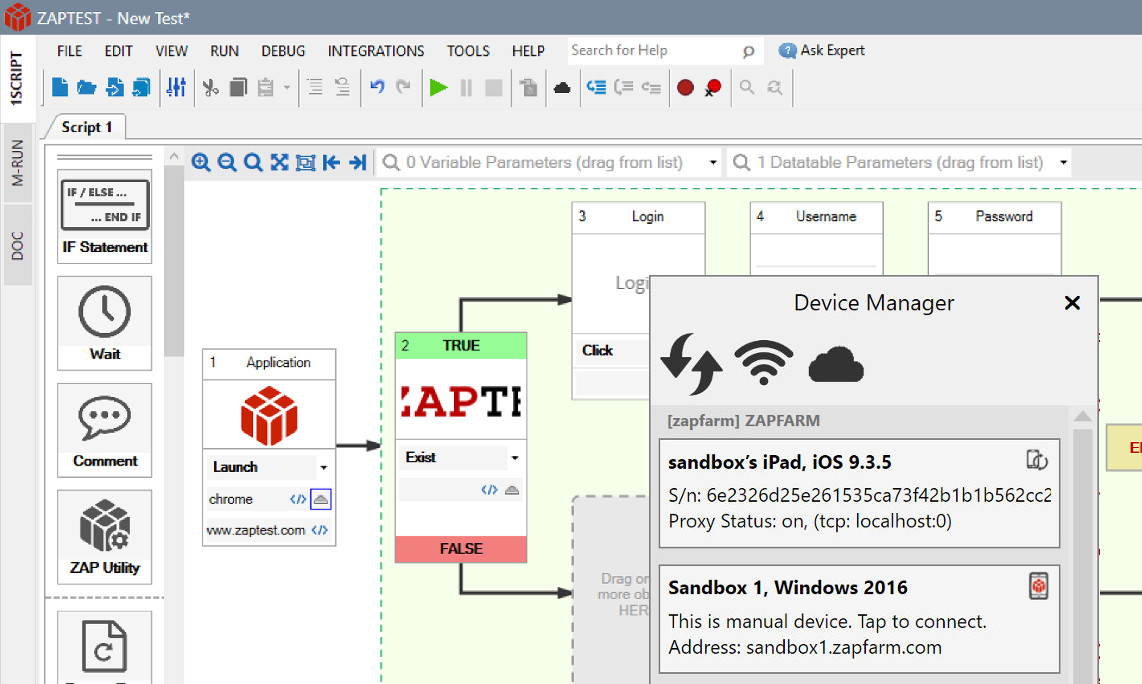
Task: Click the scroll up arrow in Device Manager
Action: coord(1082,416)
